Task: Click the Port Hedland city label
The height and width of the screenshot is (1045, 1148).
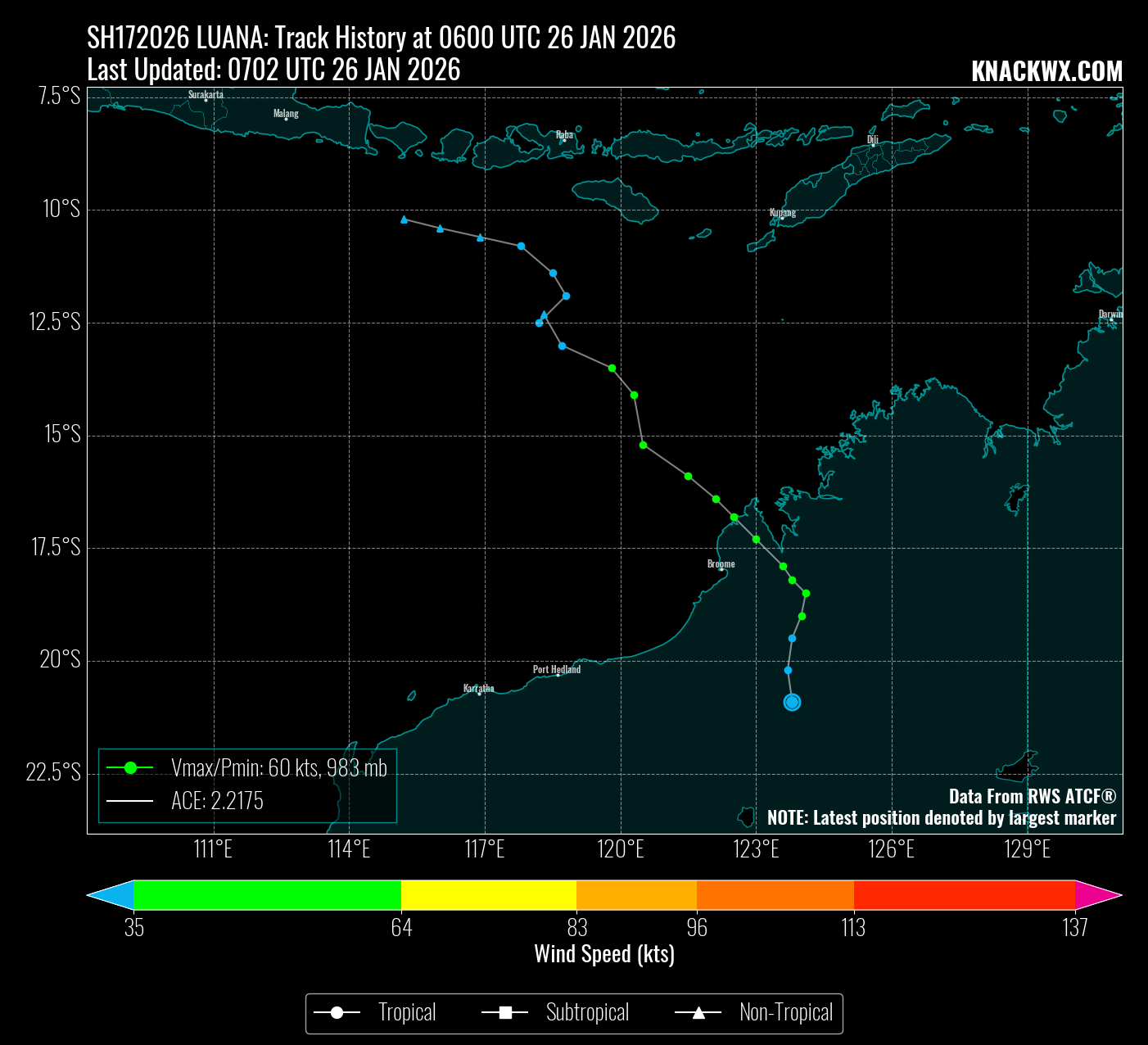Action: 556,669
